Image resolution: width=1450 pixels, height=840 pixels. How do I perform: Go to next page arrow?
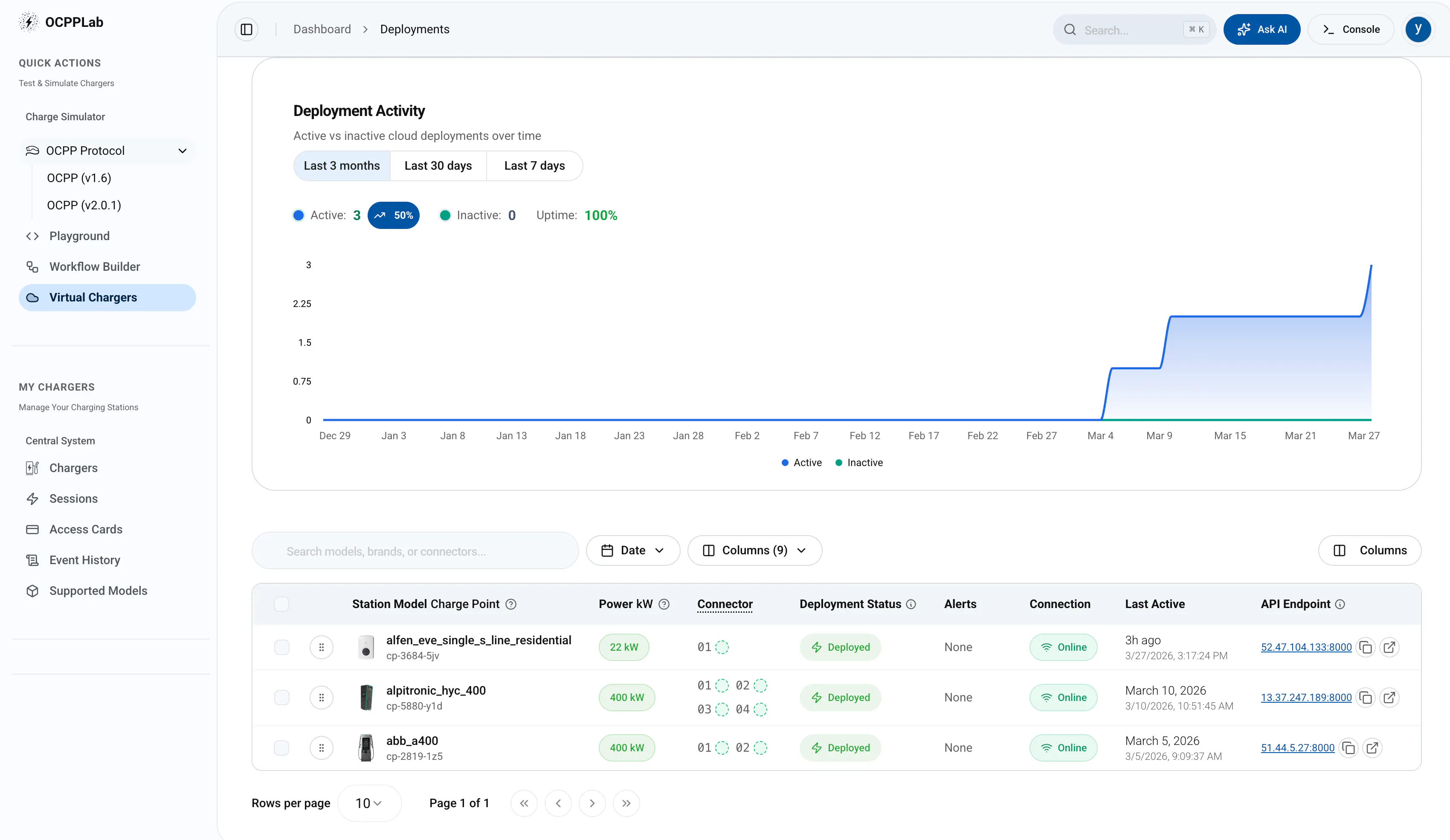592,803
